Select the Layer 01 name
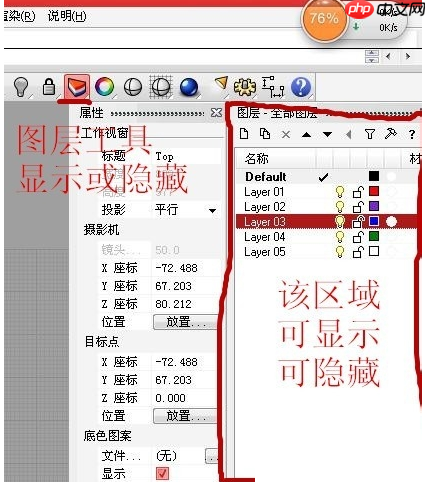Viewport: 426px width, 482px height. [264, 192]
